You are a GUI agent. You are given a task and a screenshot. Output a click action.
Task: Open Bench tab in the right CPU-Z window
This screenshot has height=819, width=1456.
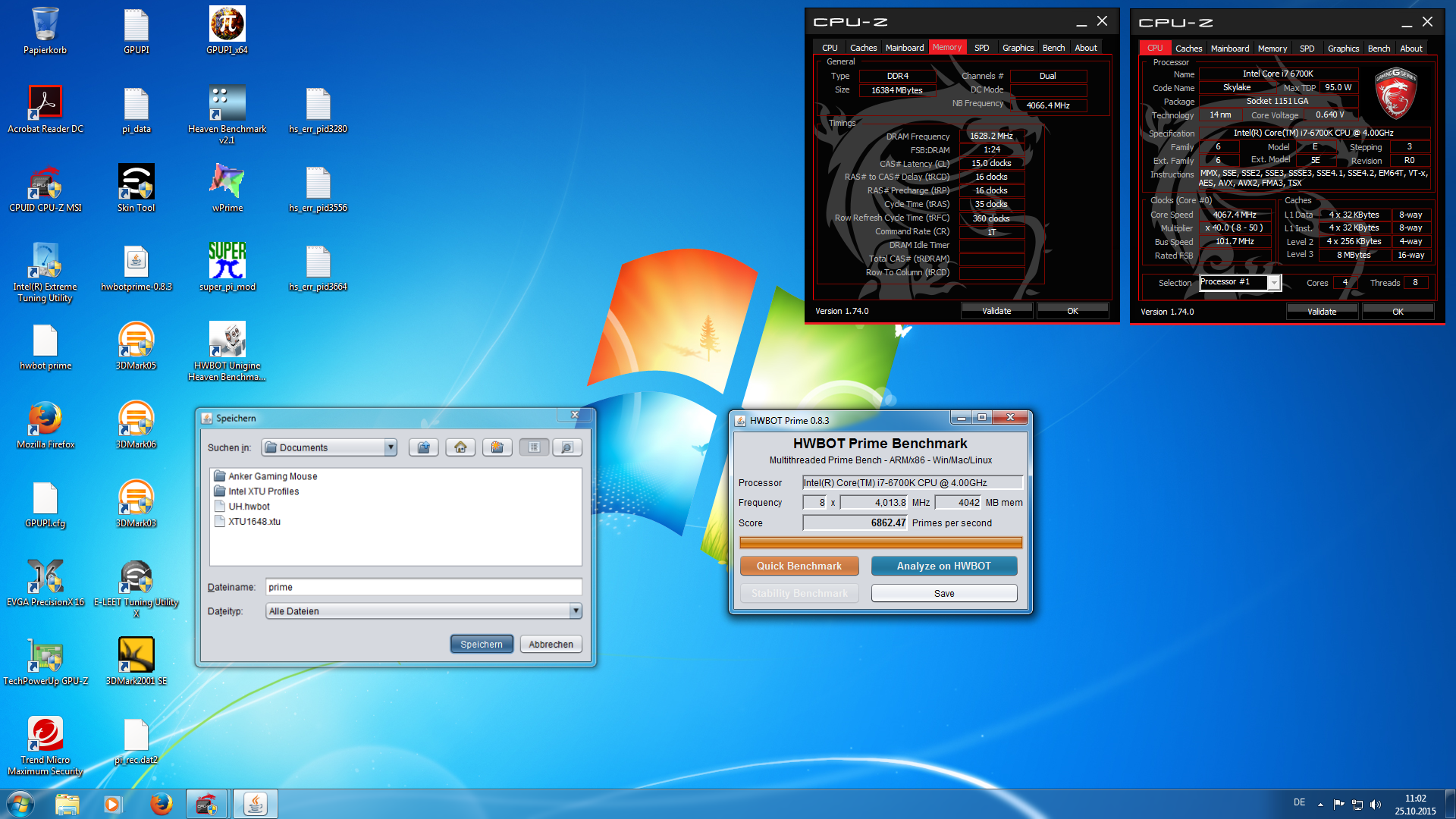tap(1379, 48)
